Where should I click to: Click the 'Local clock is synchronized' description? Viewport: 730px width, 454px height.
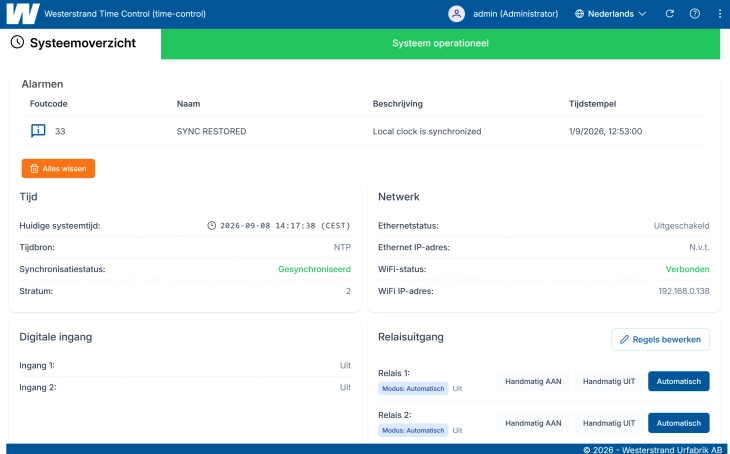pos(427,131)
